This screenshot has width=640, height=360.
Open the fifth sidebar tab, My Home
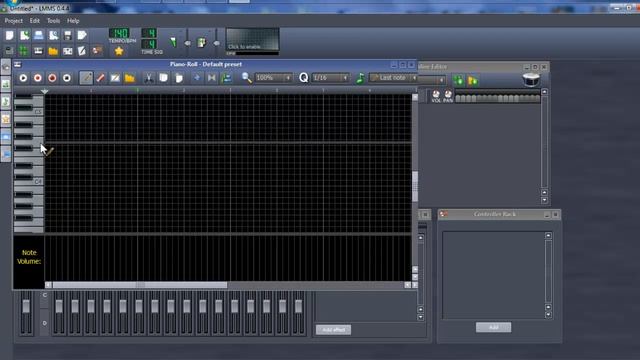click(x=6, y=137)
